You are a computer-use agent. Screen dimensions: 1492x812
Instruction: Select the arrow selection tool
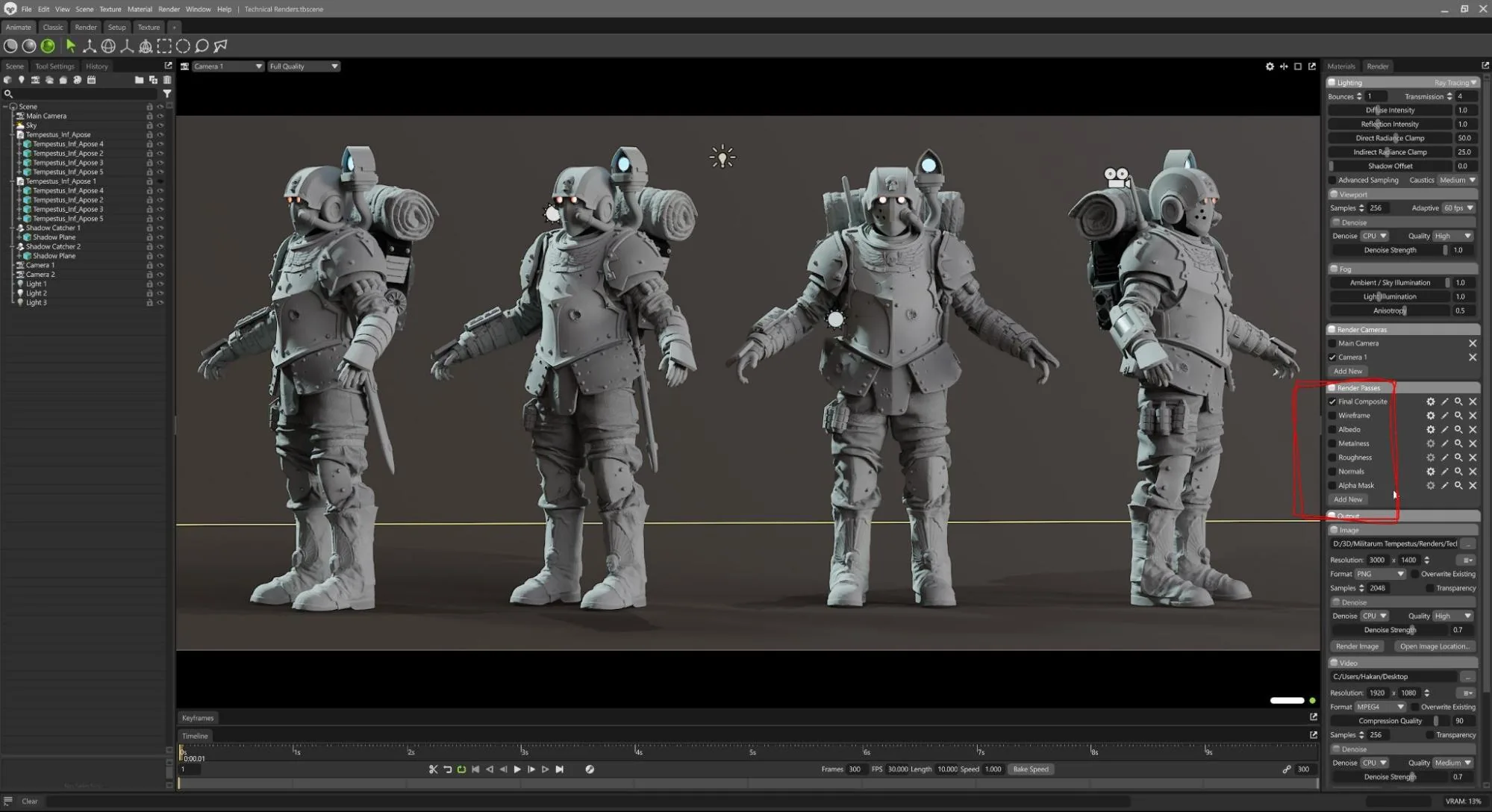[x=71, y=46]
